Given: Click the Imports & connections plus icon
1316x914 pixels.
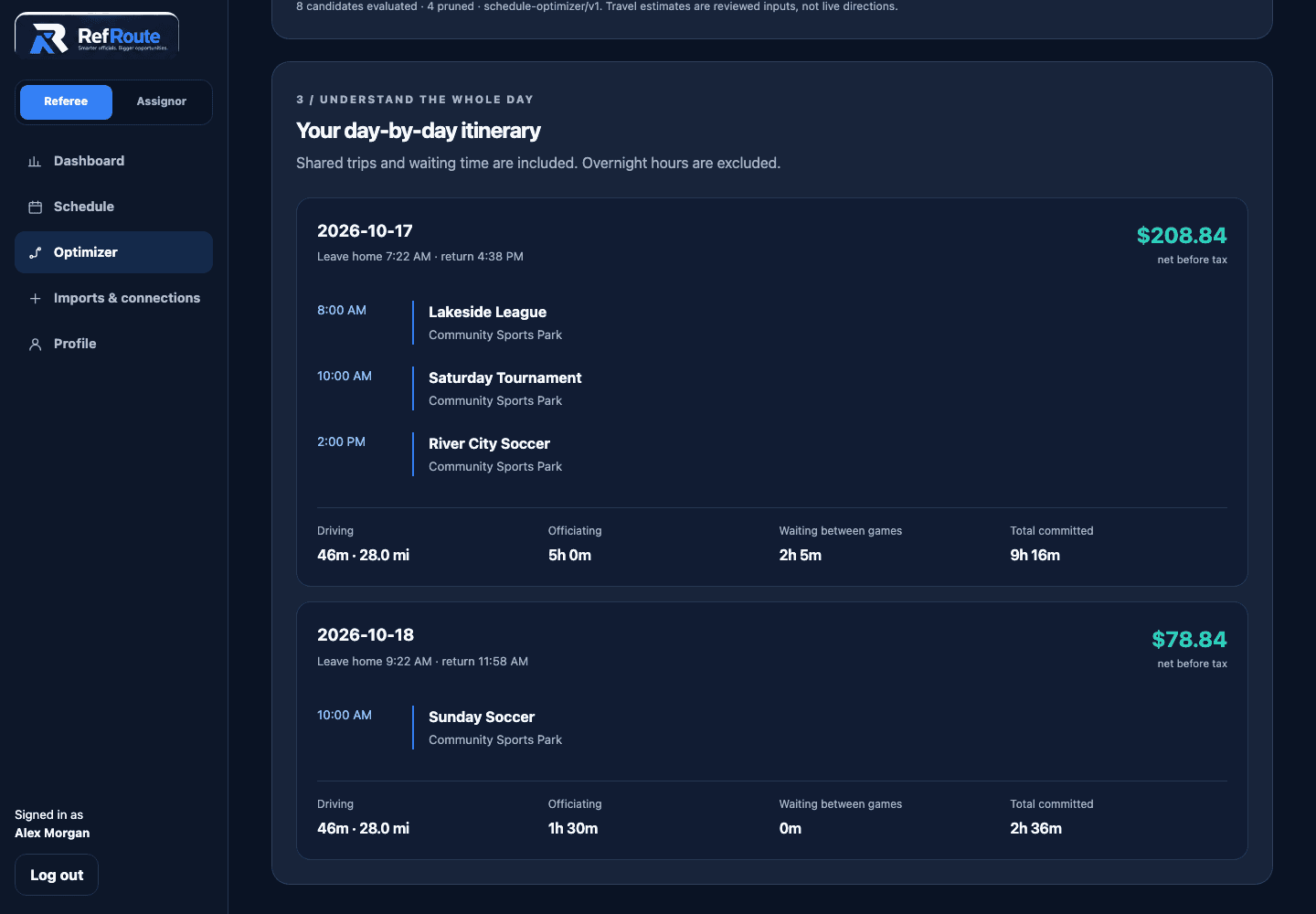Looking at the screenshot, I should pos(35,299).
